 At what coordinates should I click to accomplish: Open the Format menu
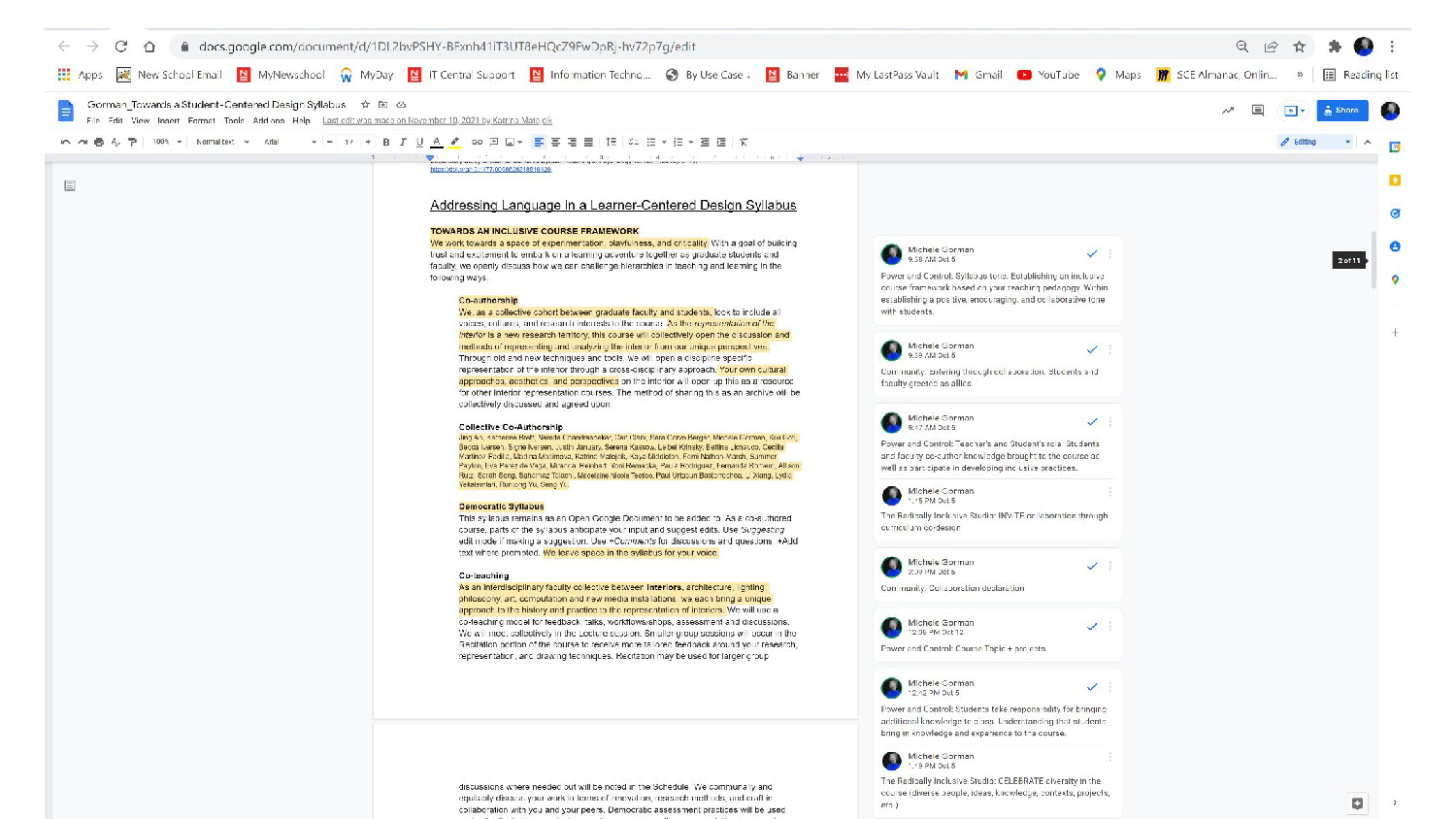tap(201, 120)
